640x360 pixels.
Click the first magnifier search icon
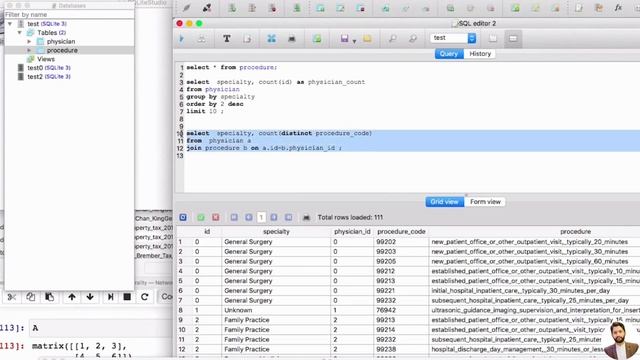392,39
